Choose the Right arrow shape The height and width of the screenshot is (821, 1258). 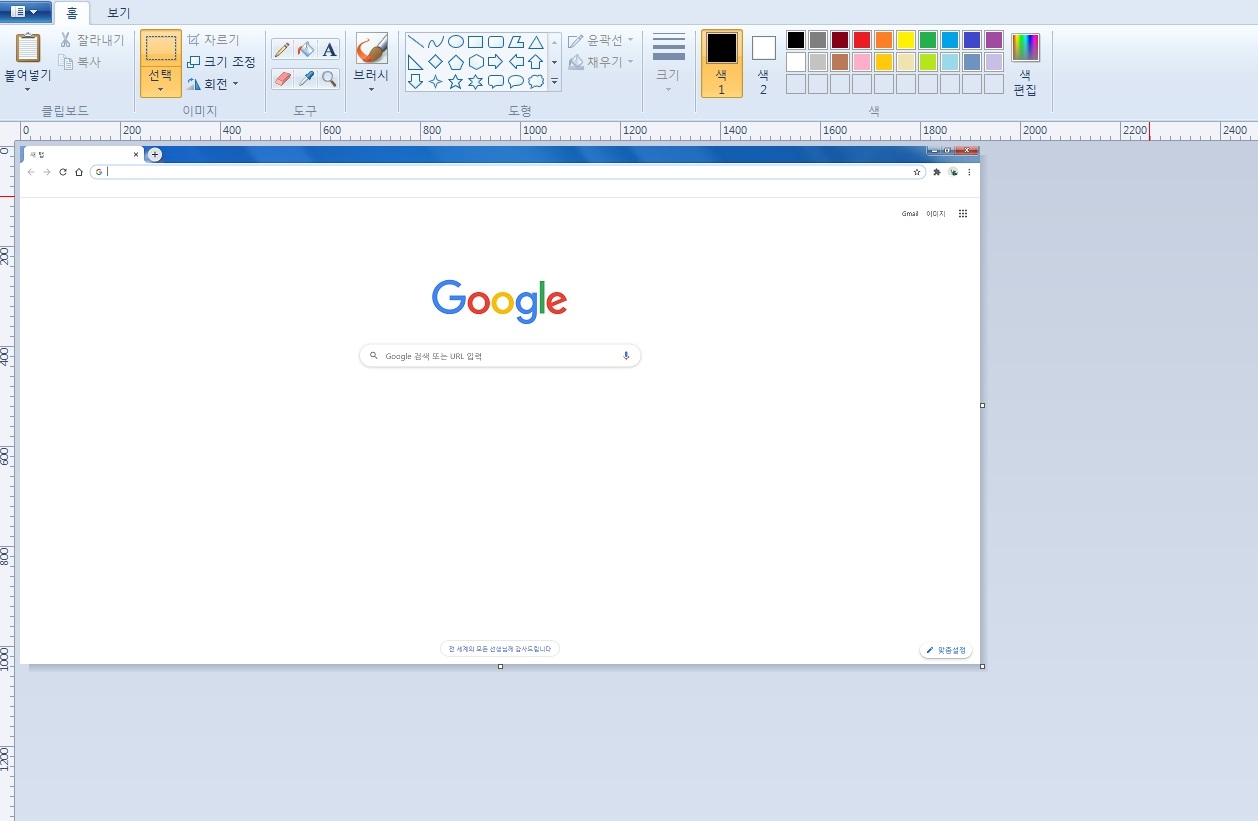click(496, 62)
